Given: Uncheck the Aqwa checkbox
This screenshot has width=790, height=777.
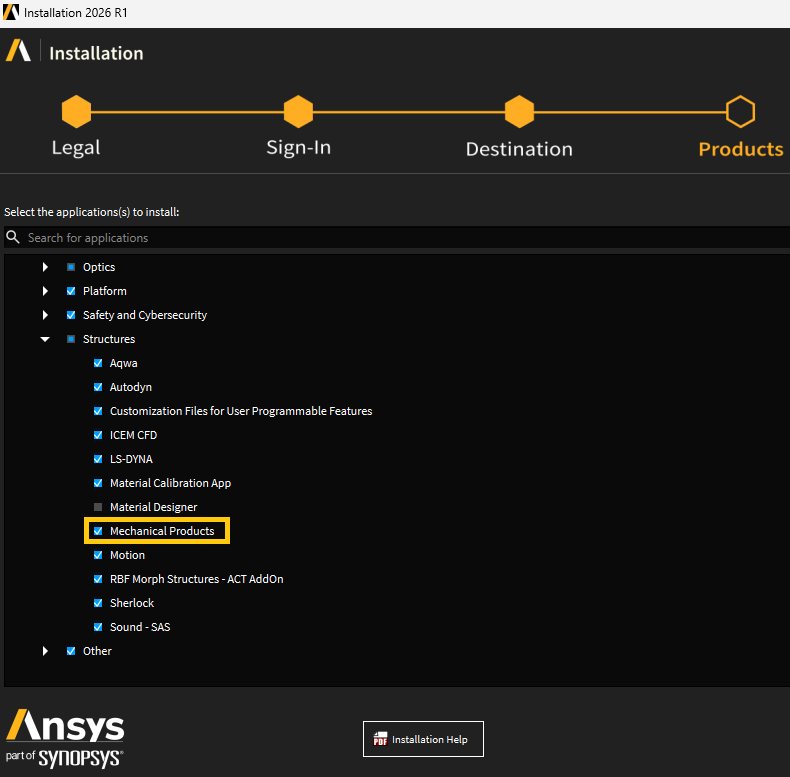Looking at the screenshot, I should pyautogui.click(x=98, y=363).
